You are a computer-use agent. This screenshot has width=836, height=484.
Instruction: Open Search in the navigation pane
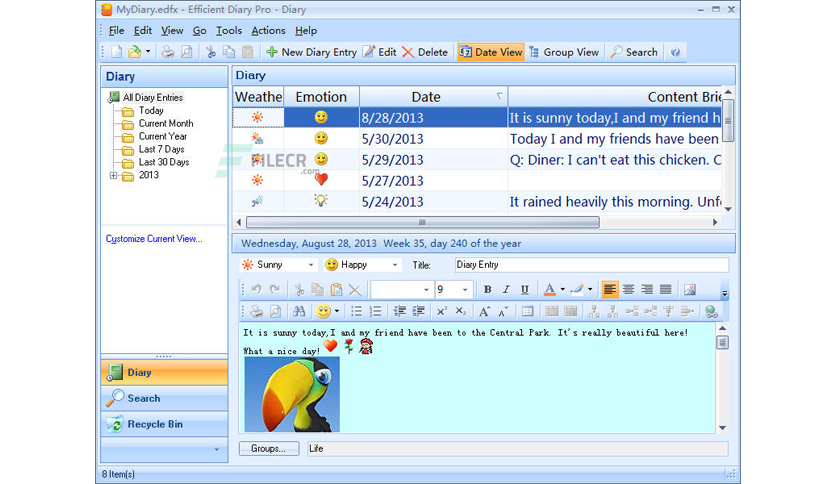tap(164, 398)
